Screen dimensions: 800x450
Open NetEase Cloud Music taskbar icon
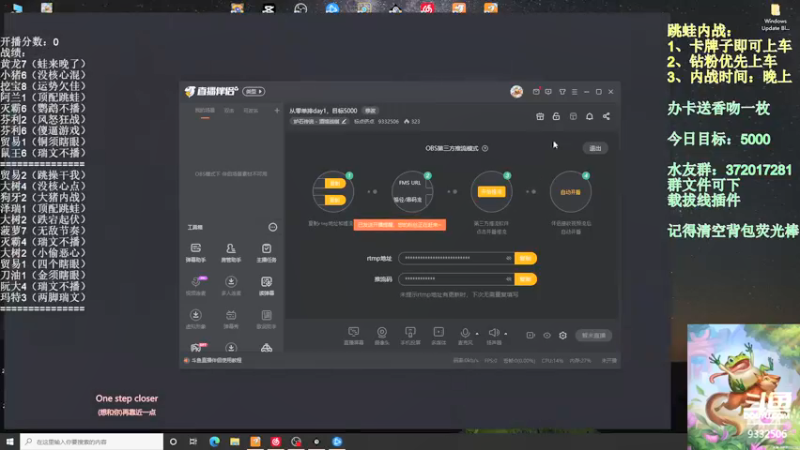276,441
